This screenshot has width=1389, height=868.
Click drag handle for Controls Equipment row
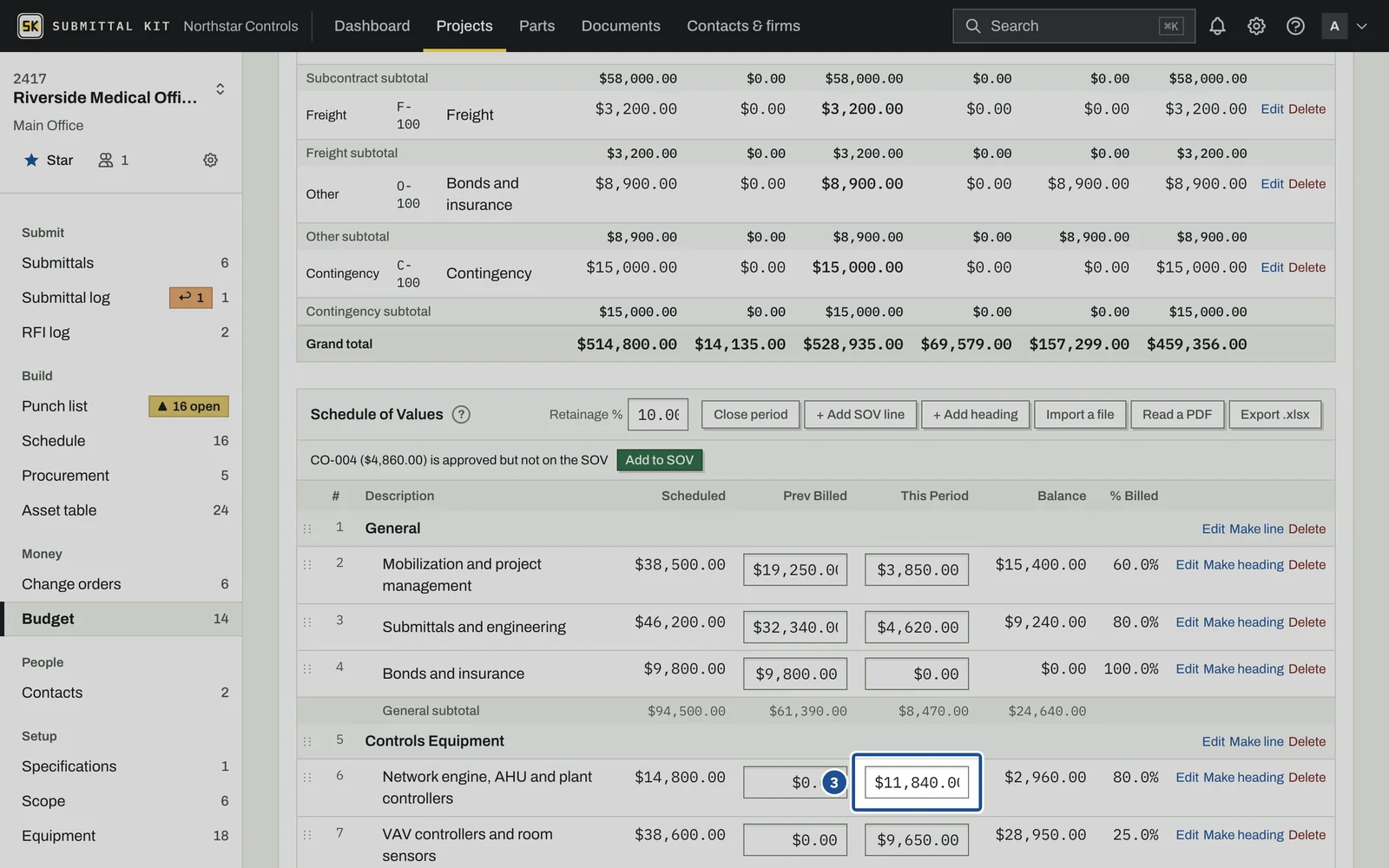(307, 741)
